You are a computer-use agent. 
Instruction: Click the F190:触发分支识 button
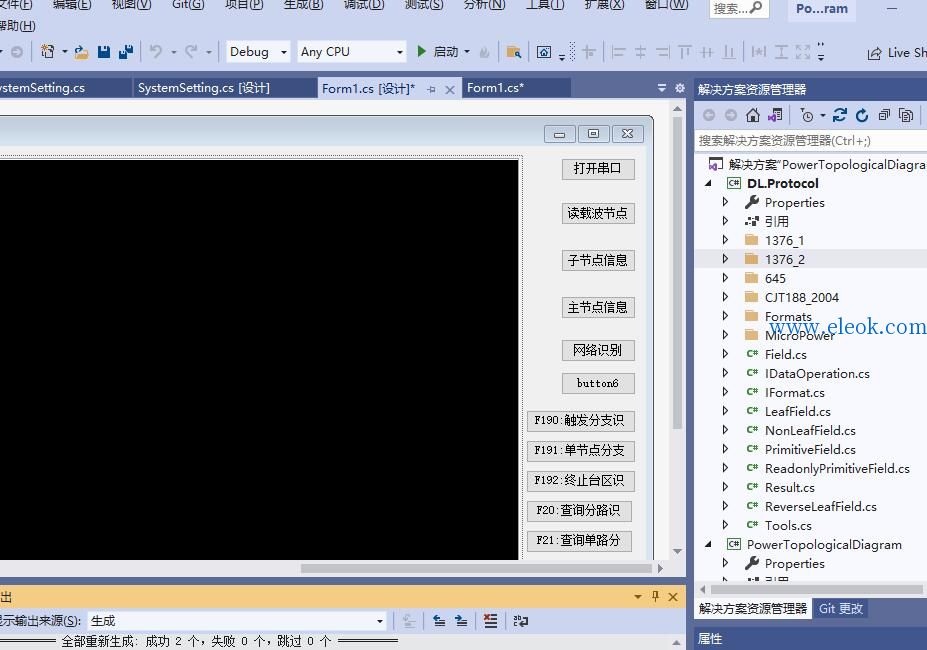(x=580, y=421)
